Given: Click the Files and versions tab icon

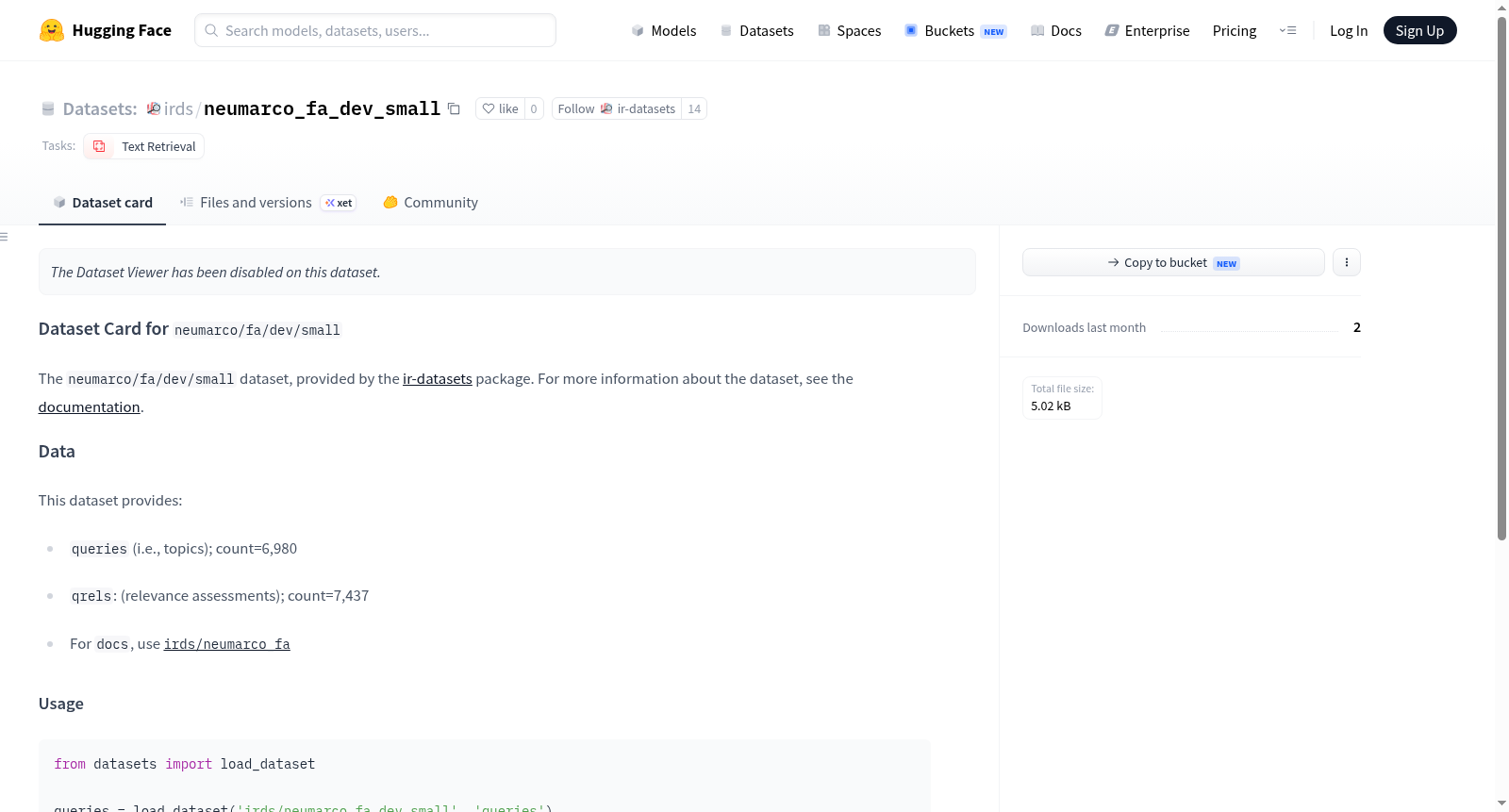Looking at the screenshot, I should pyautogui.click(x=187, y=202).
